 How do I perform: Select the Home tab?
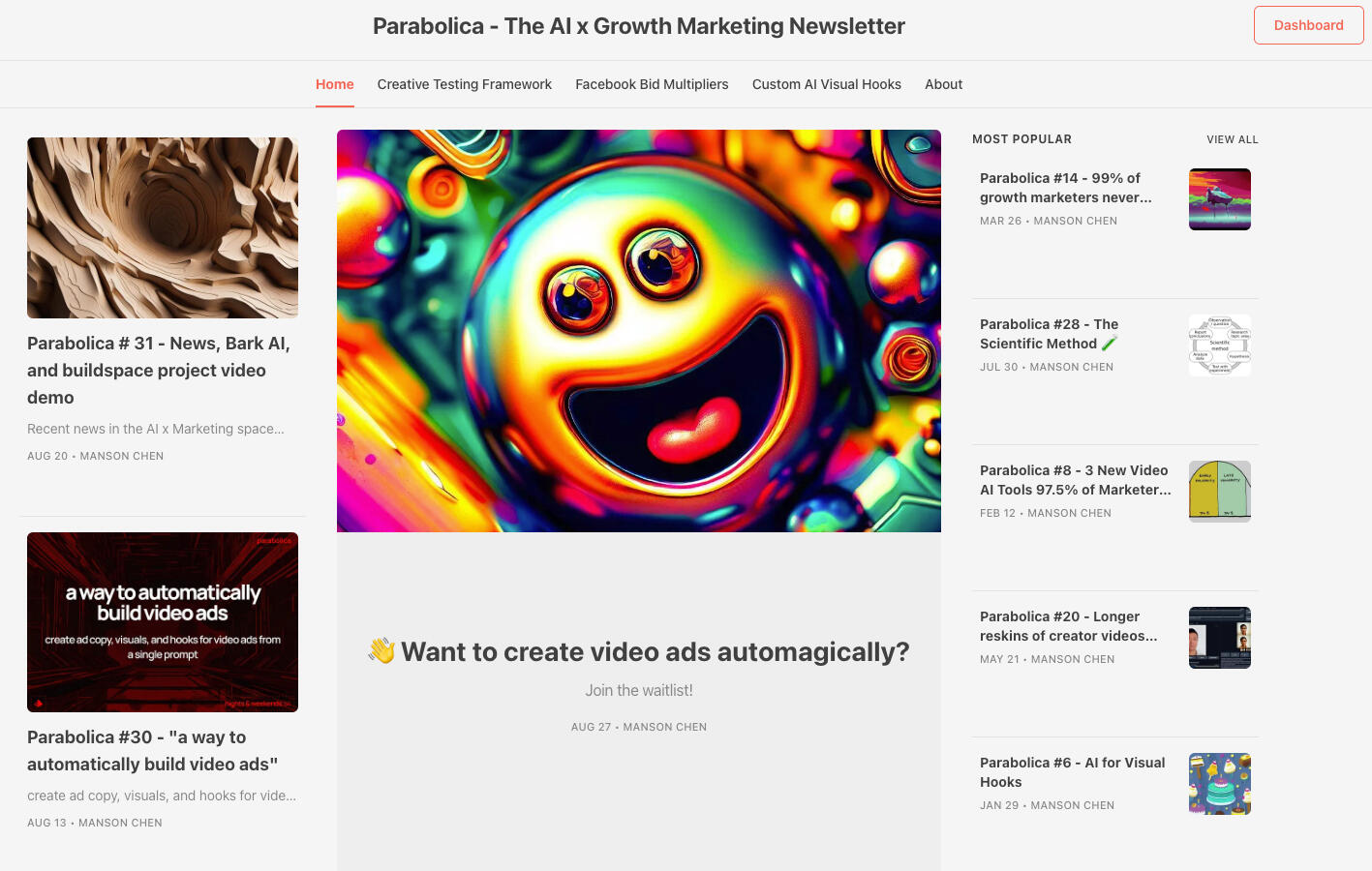coord(334,84)
